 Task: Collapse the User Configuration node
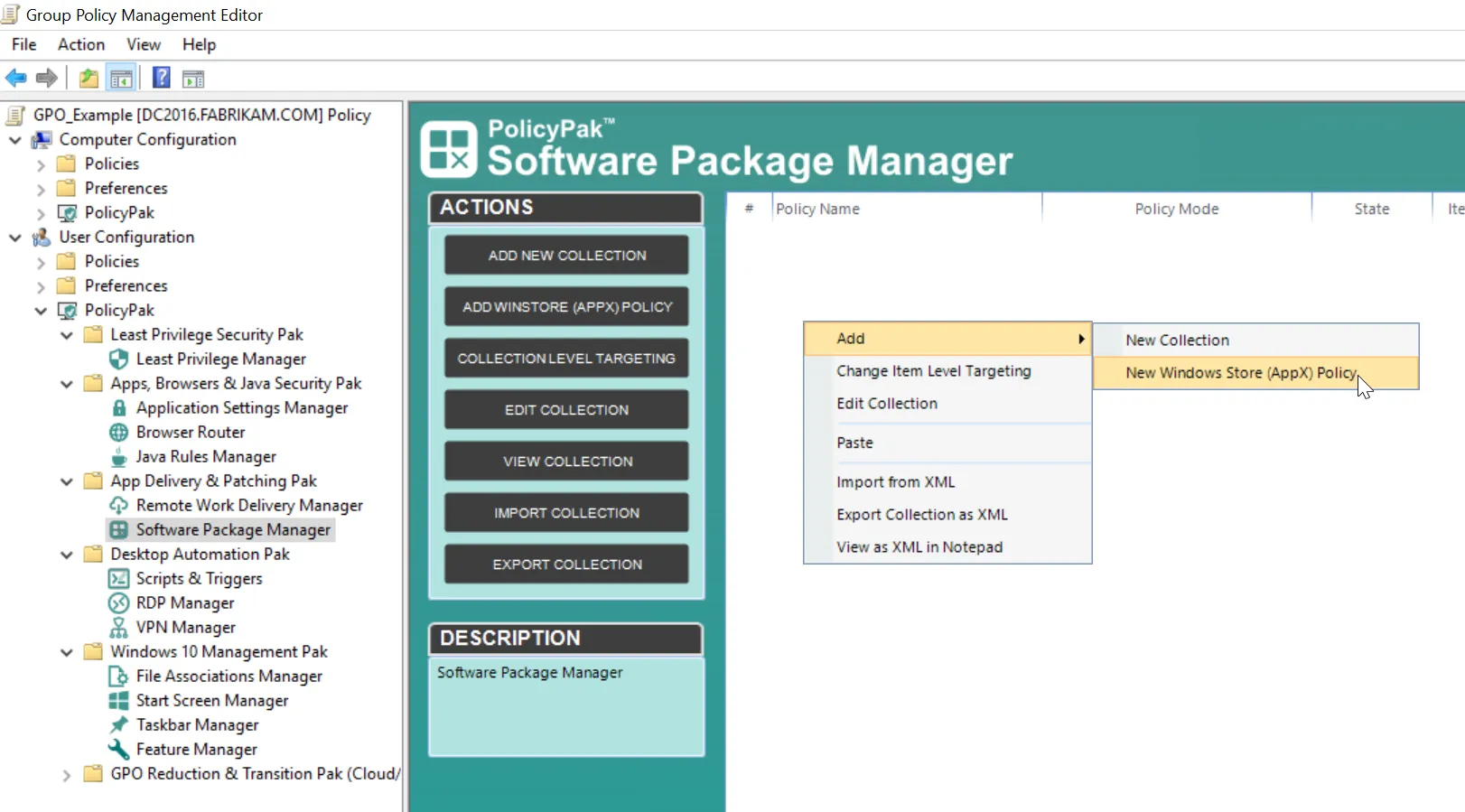tap(15, 238)
